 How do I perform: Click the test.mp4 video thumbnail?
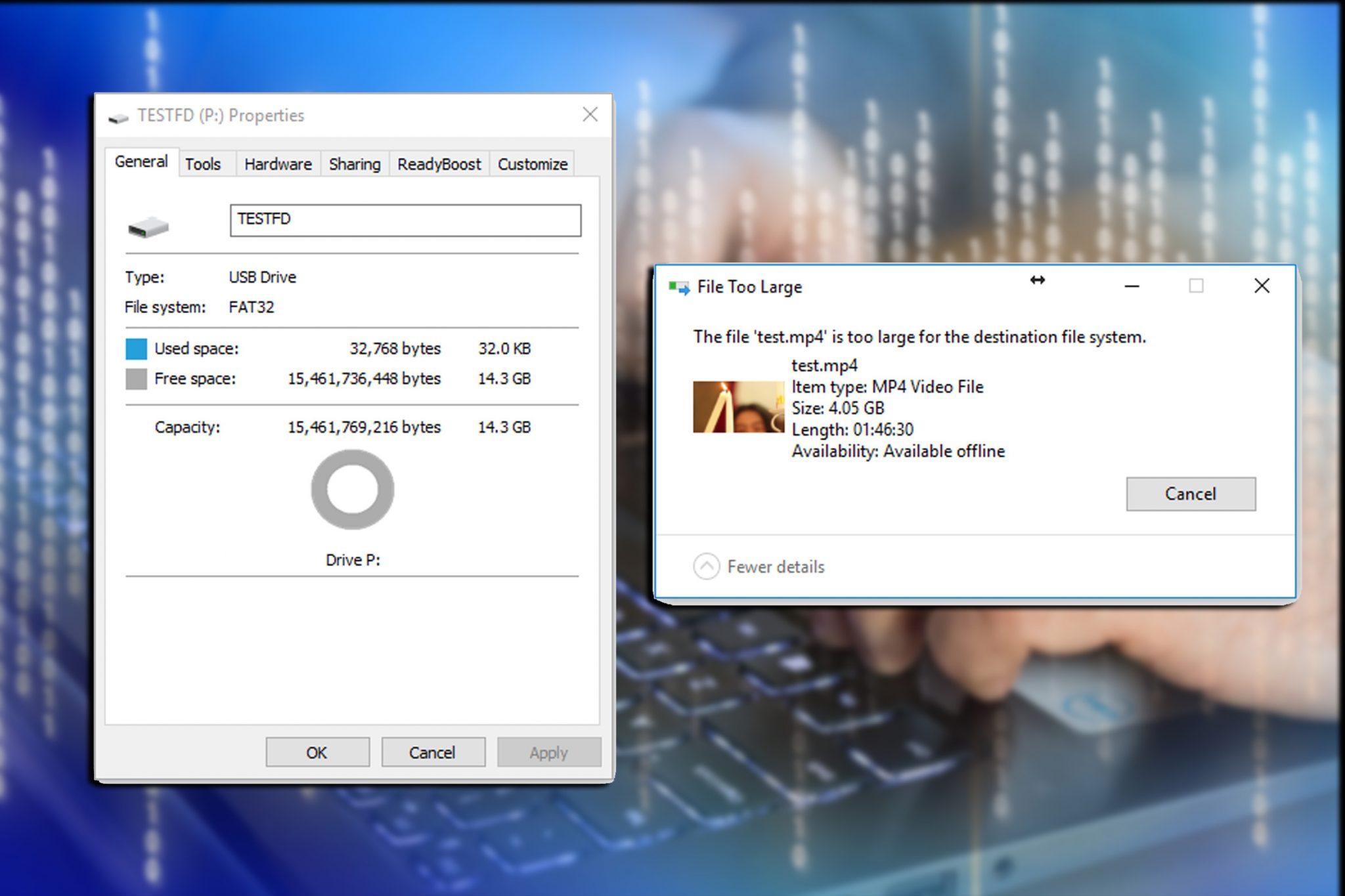pyautogui.click(x=738, y=407)
